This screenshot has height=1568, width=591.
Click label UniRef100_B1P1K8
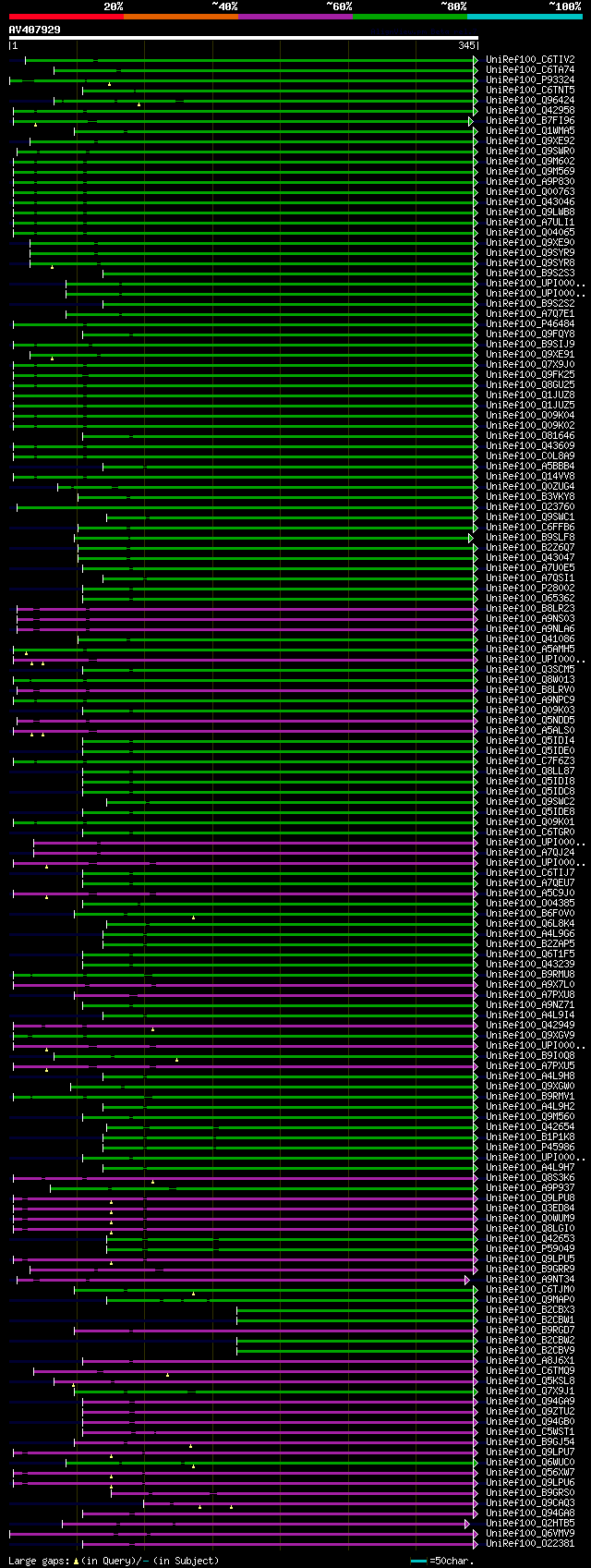point(530,1136)
